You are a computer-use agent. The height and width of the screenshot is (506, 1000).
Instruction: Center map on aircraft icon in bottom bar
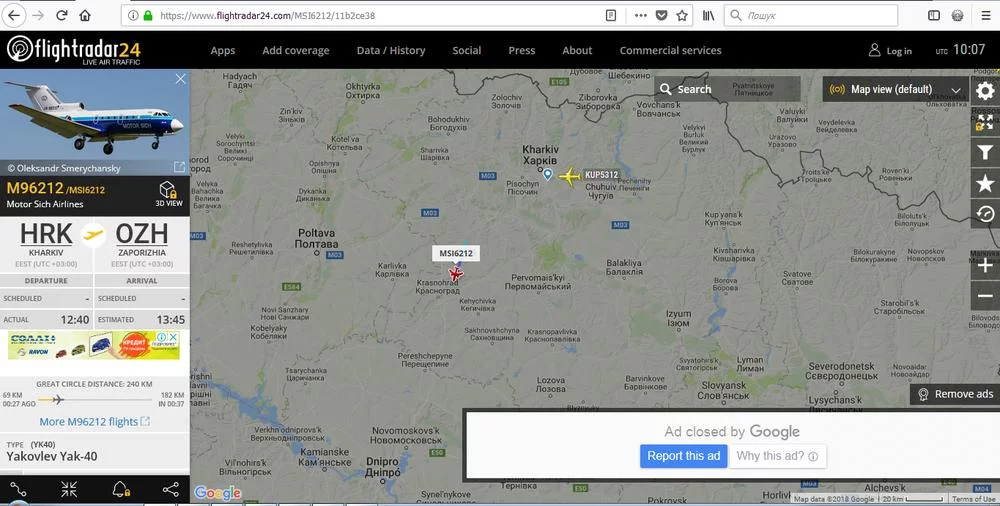69,489
